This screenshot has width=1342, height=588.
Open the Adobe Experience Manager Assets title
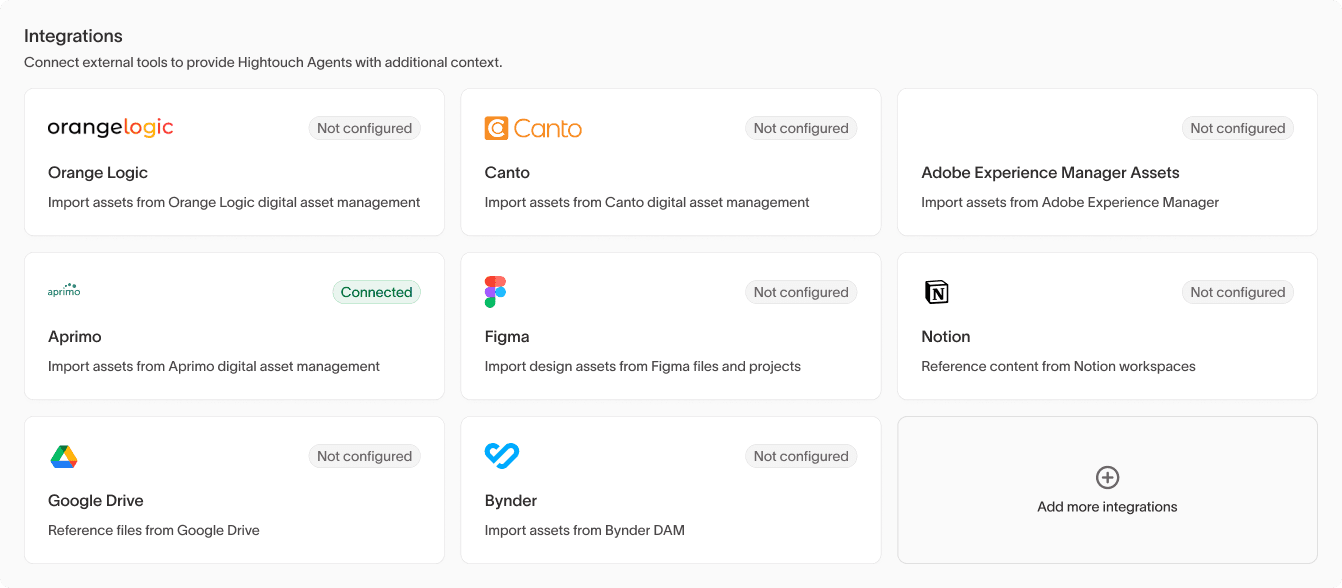click(1050, 173)
